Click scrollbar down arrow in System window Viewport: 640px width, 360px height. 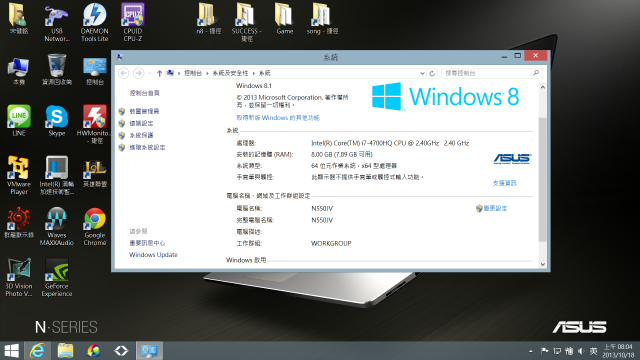tap(542, 264)
